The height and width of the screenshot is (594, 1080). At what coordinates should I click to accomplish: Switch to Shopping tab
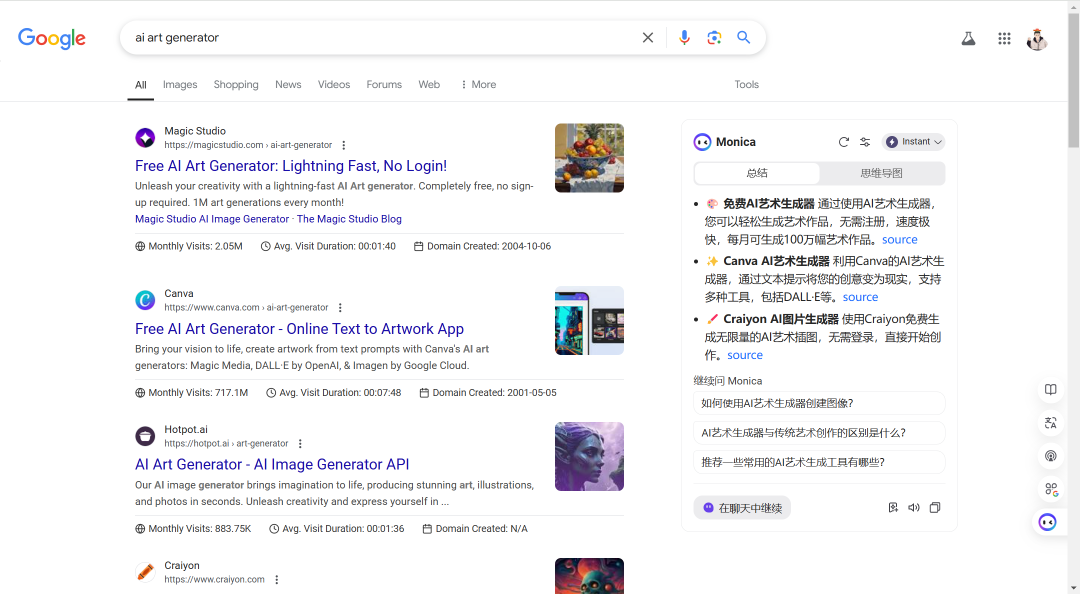point(236,85)
